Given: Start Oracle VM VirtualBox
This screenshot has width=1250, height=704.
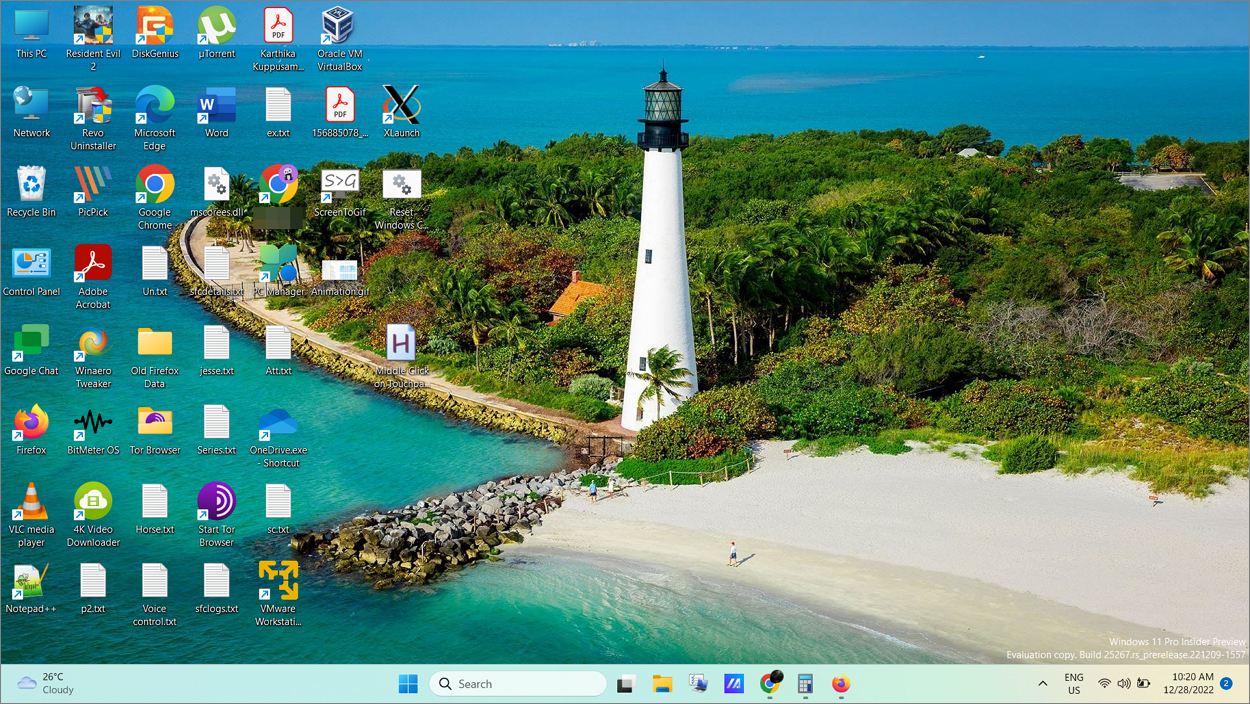Looking at the screenshot, I should click(x=339, y=25).
